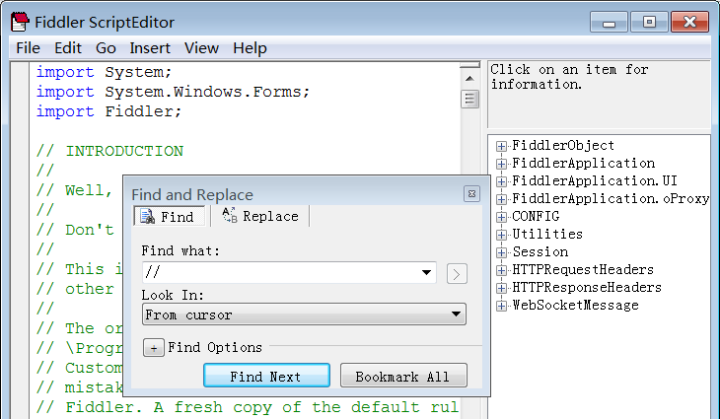
Task: Open the Go menu
Action: pyautogui.click(x=106, y=48)
